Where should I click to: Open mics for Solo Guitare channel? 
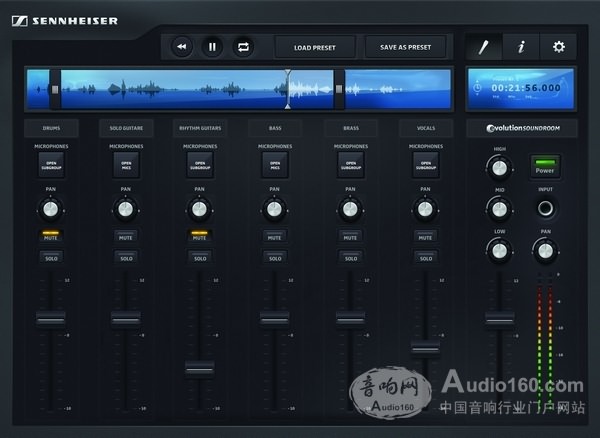[x=125, y=166]
